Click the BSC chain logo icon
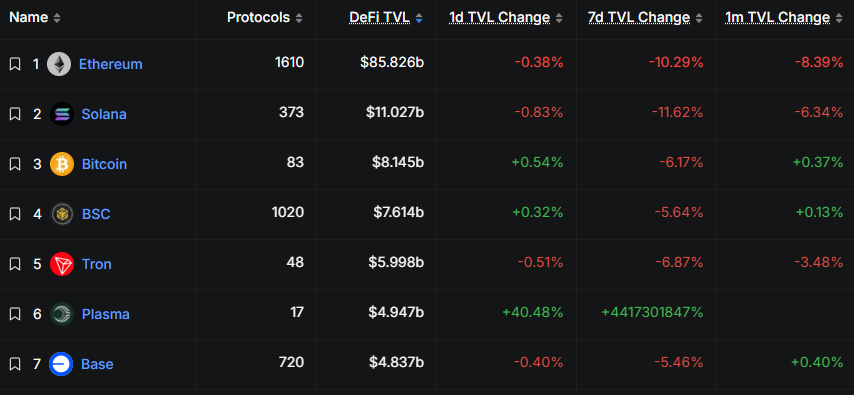The image size is (854, 395). (x=62, y=214)
